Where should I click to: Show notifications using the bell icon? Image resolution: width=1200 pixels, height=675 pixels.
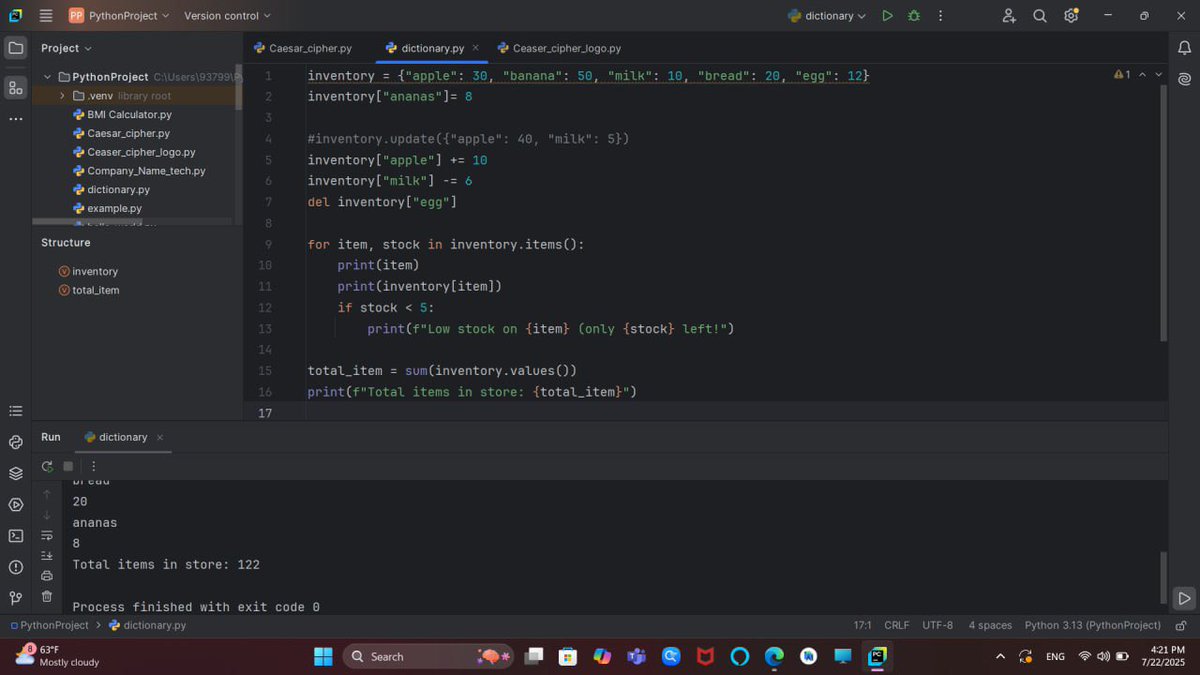(x=1184, y=47)
